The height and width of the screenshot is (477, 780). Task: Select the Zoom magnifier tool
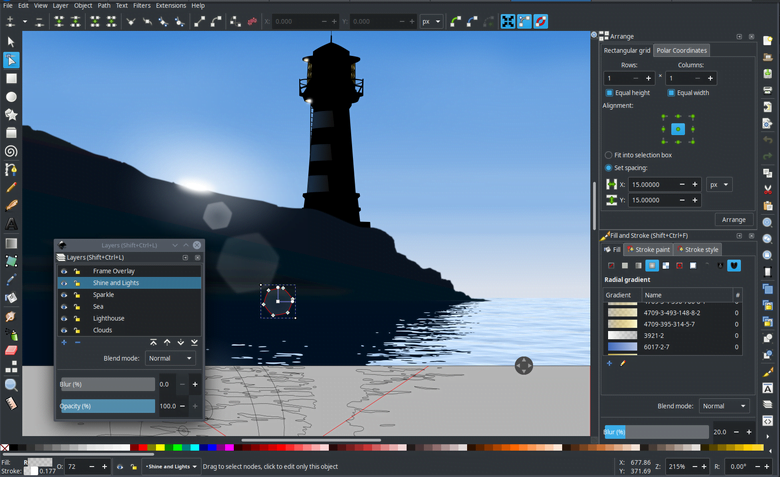[x=11, y=385]
